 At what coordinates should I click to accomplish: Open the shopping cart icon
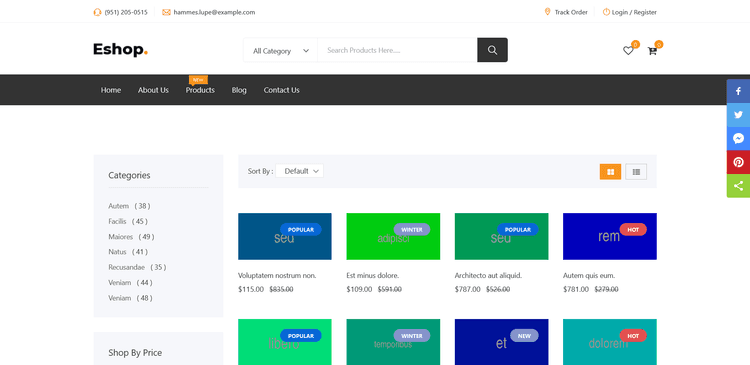click(x=652, y=51)
